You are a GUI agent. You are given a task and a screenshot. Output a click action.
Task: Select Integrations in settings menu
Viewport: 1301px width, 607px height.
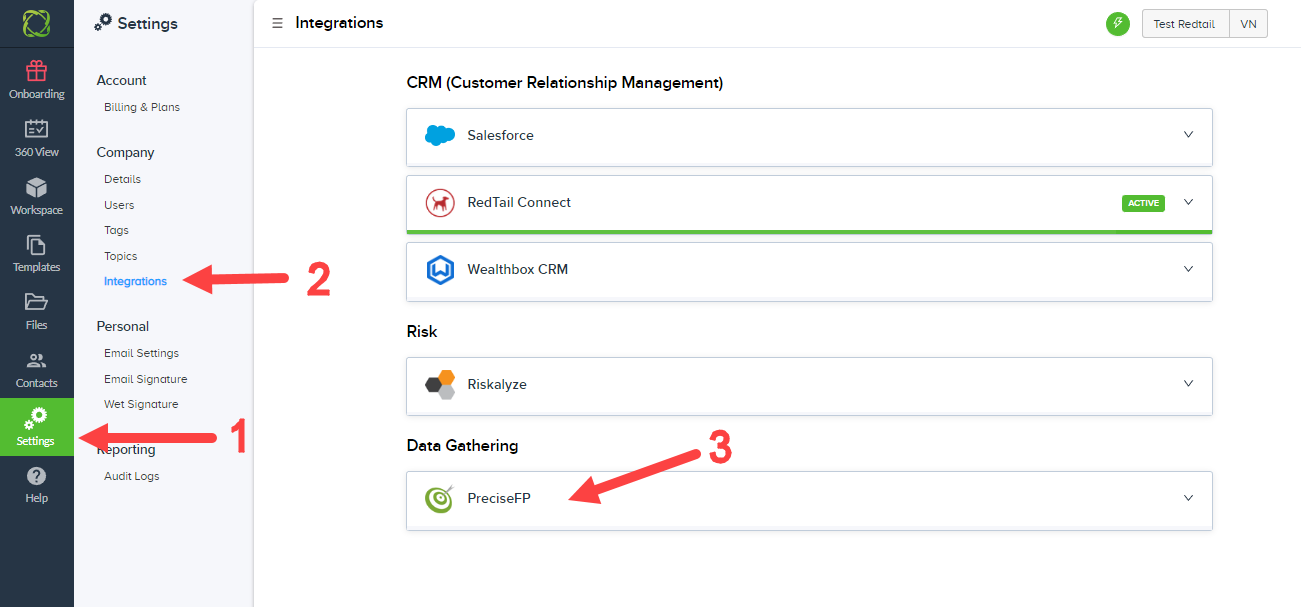[135, 281]
